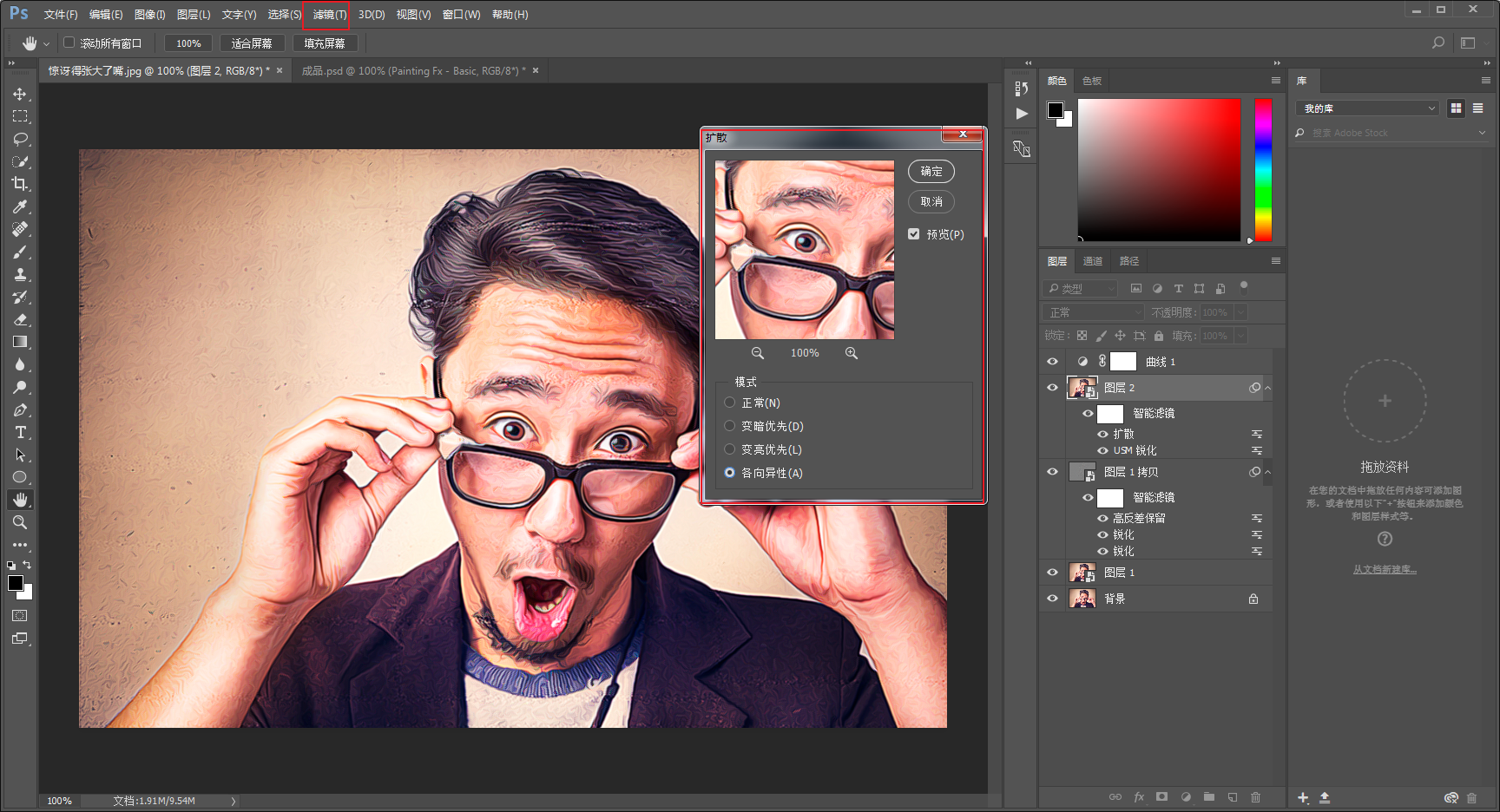Click the 从文档新建库 link
The width and height of the screenshot is (1500, 812).
click(x=1385, y=570)
